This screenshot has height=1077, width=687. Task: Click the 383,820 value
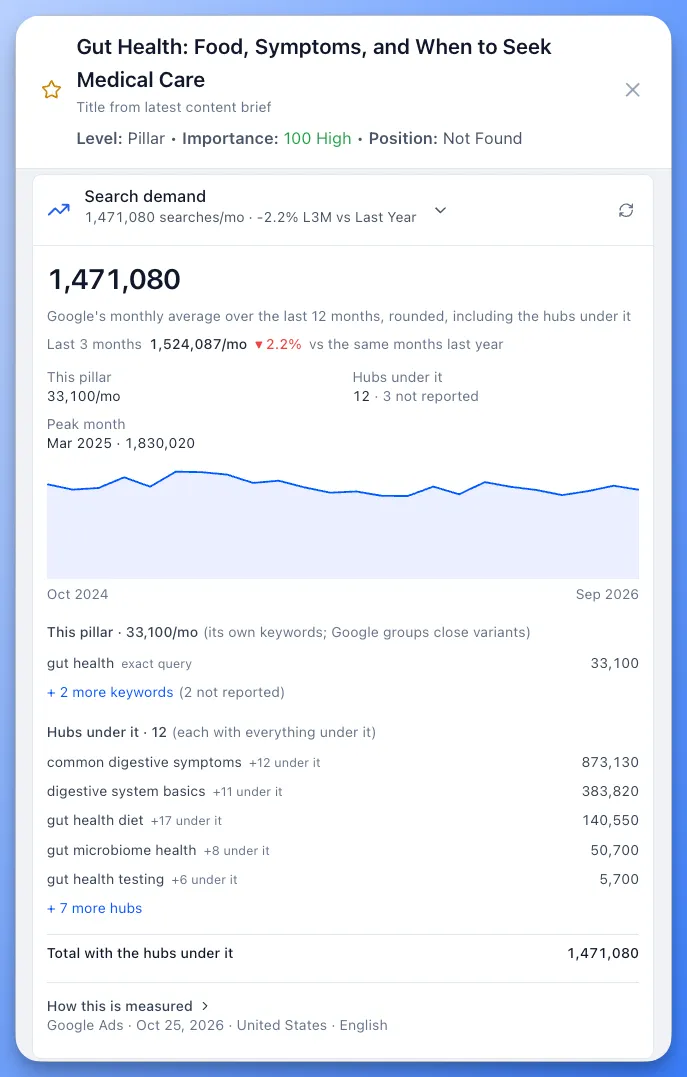click(x=610, y=791)
